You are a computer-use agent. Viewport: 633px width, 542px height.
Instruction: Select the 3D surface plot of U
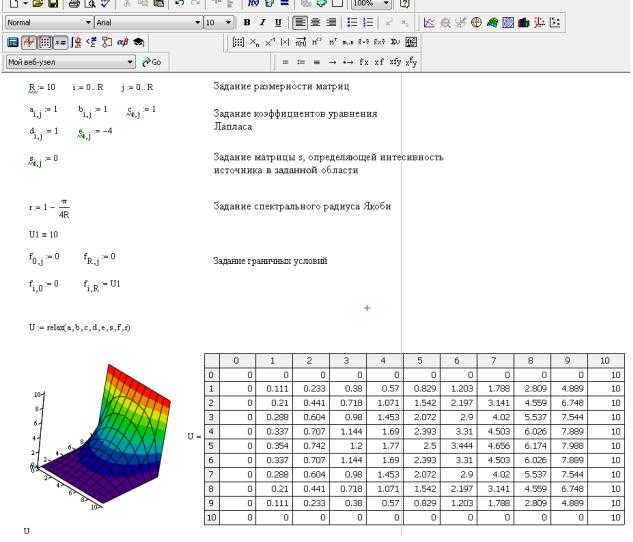103,438
